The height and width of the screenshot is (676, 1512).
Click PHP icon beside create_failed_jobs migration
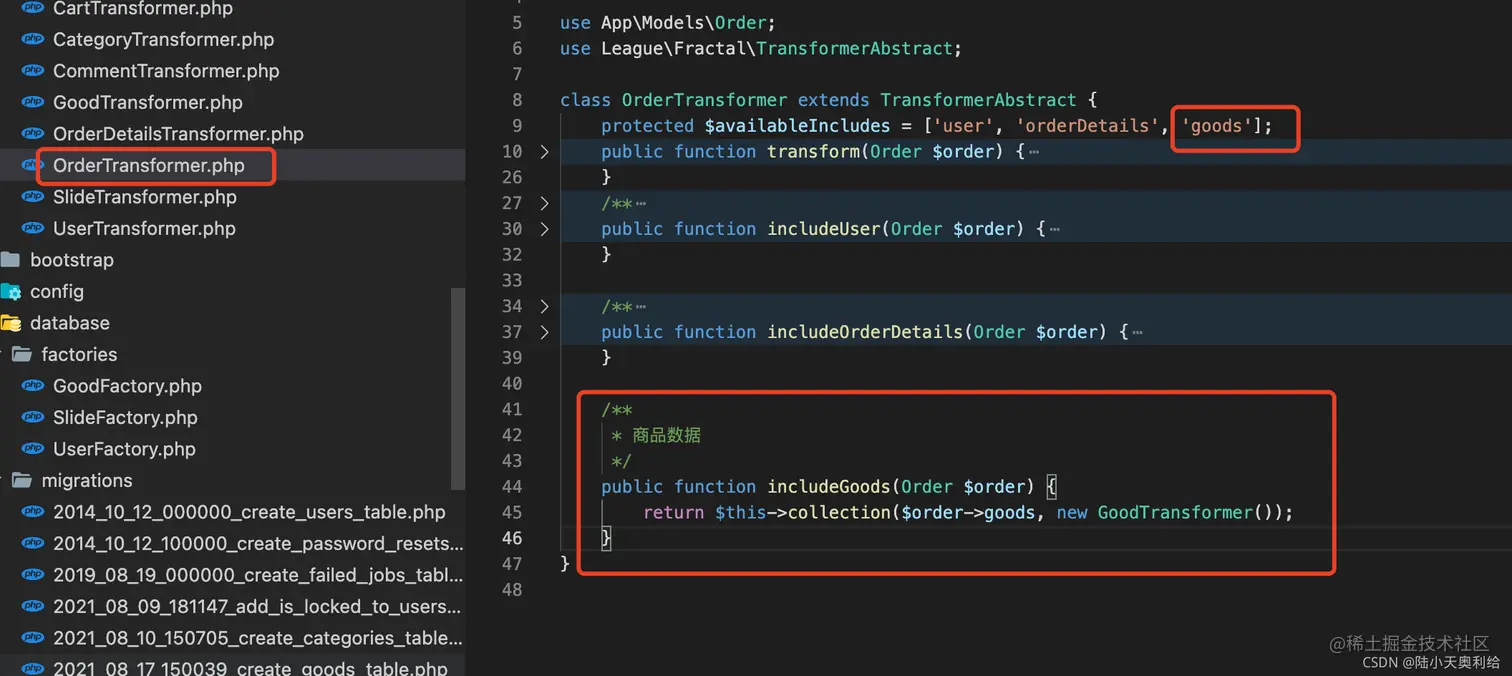pos(33,575)
